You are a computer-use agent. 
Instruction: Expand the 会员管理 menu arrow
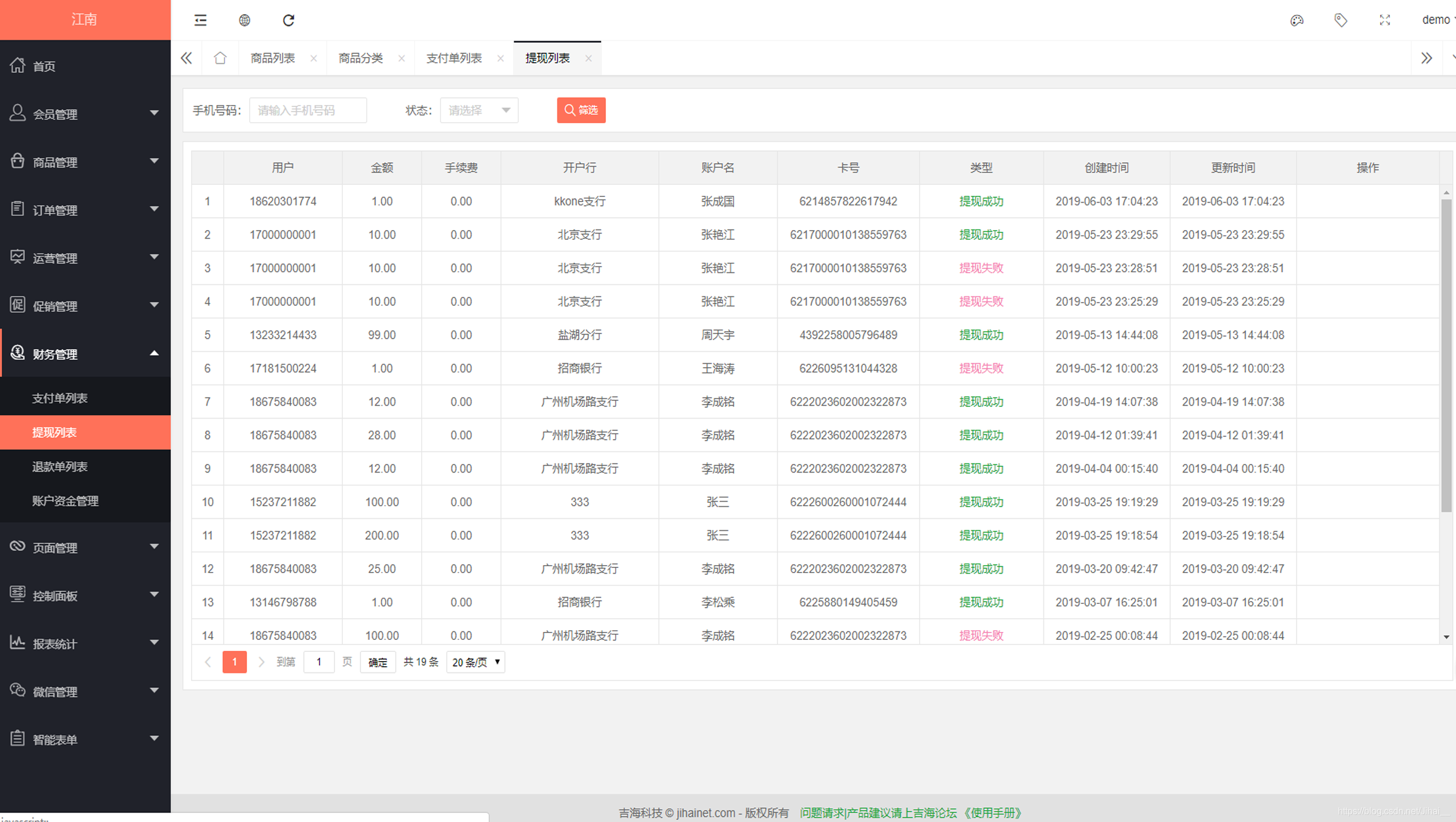pos(154,113)
